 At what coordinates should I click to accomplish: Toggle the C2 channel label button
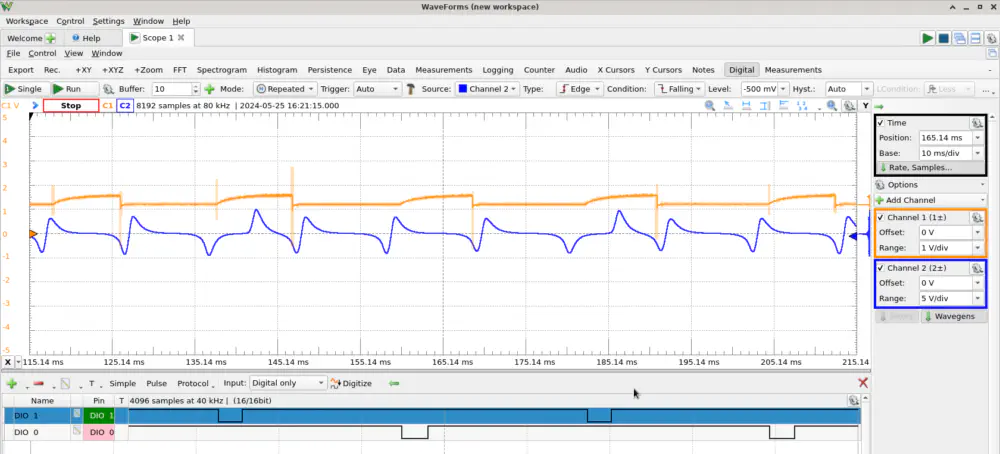pyautogui.click(x=124, y=106)
